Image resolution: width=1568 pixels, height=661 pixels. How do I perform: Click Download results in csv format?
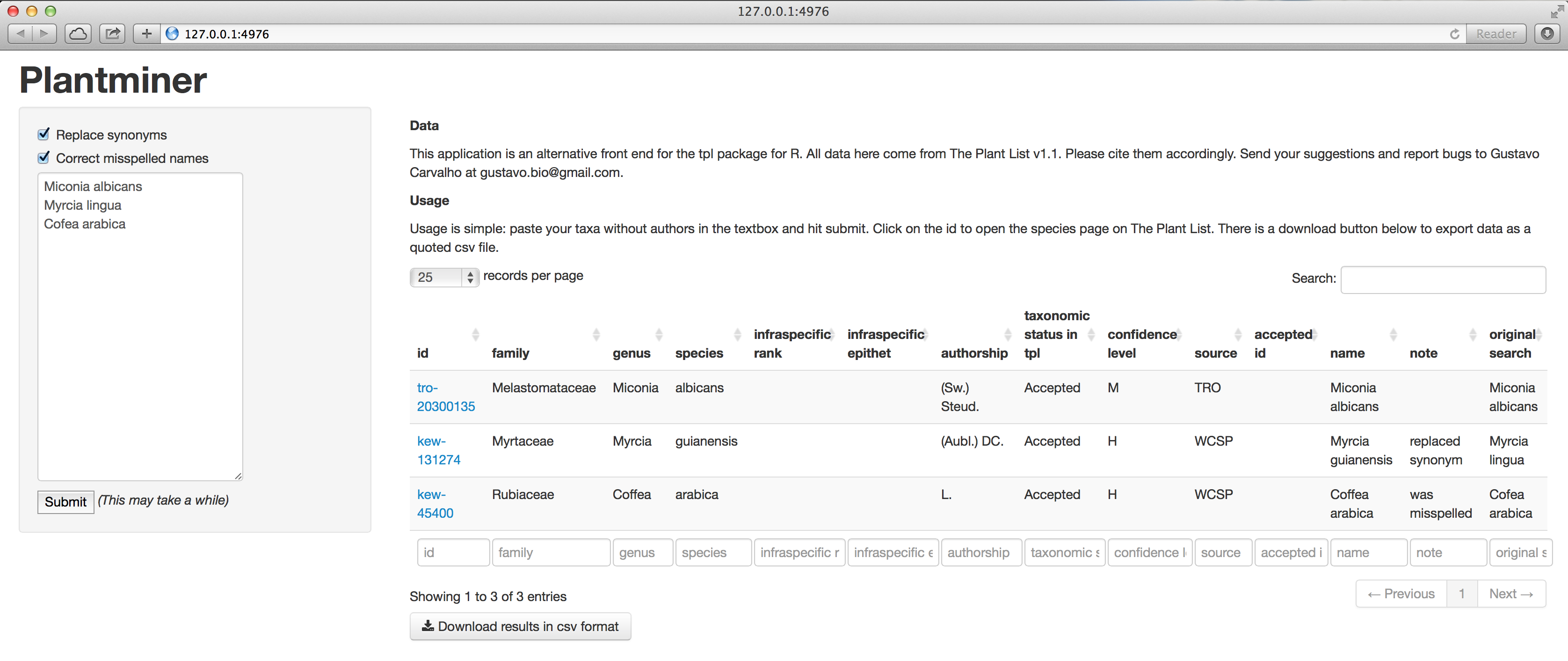[x=520, y=626]
